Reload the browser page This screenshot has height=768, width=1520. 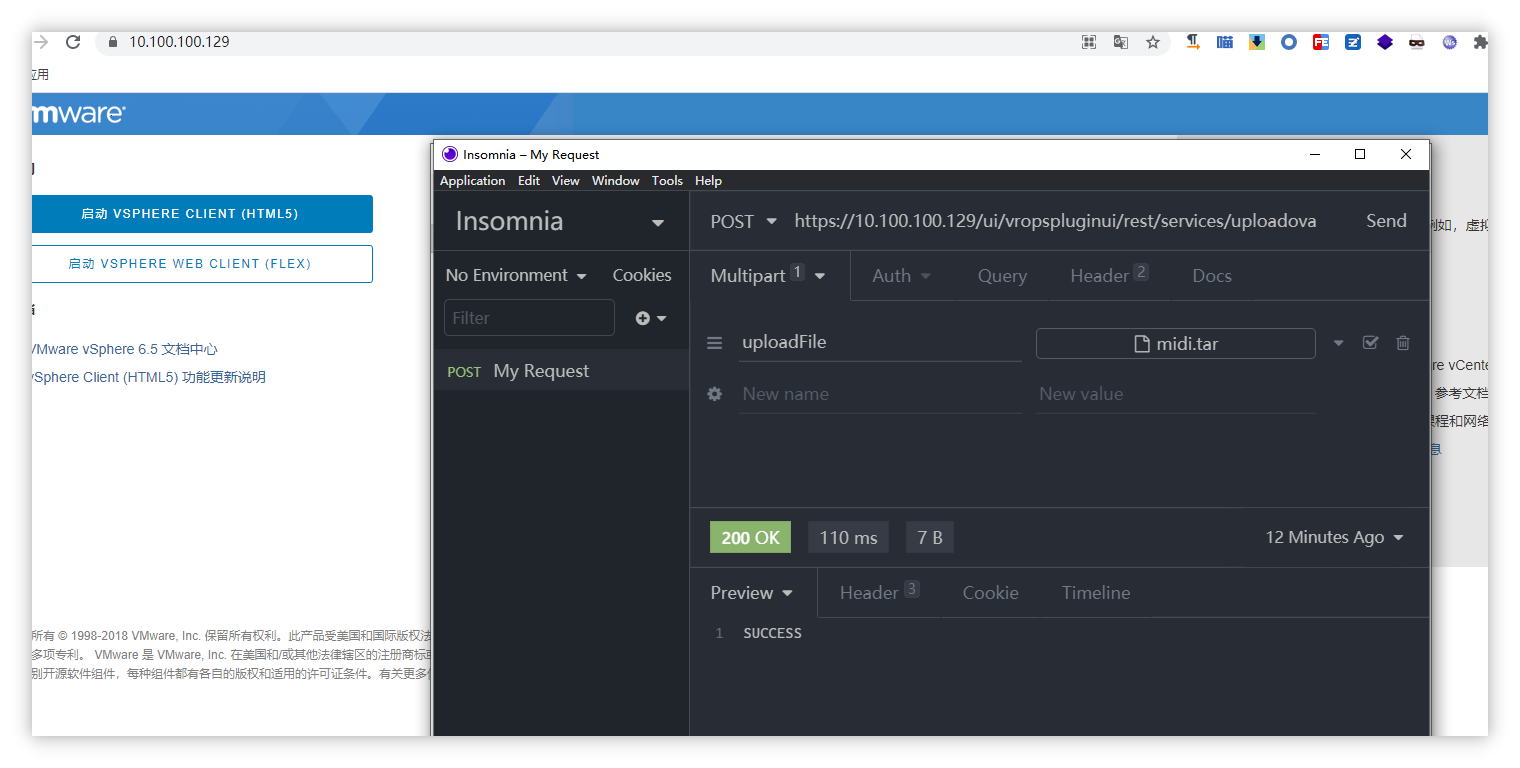(72, 42)
